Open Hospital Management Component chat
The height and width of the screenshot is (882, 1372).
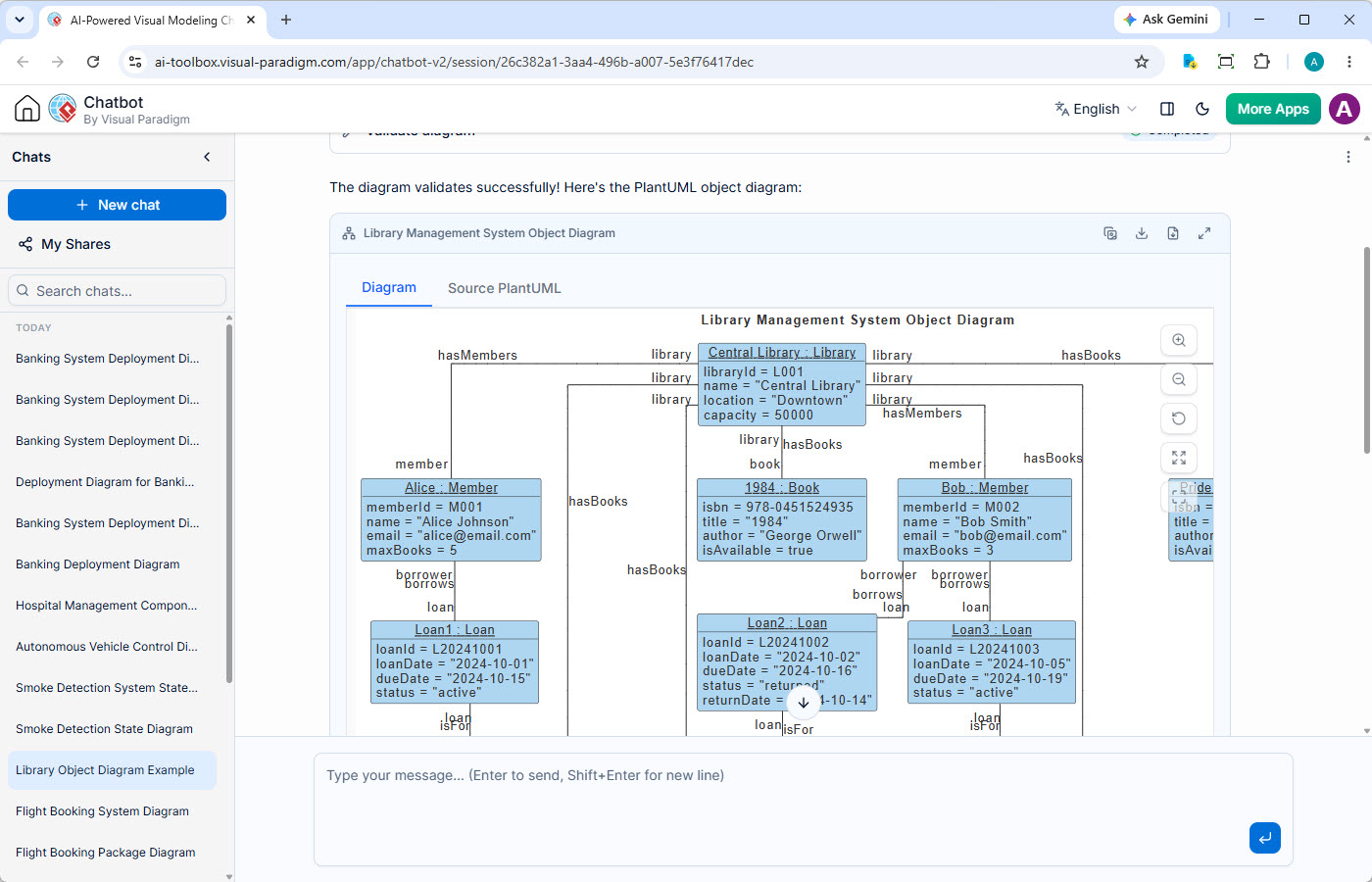[x=112, y=606]
